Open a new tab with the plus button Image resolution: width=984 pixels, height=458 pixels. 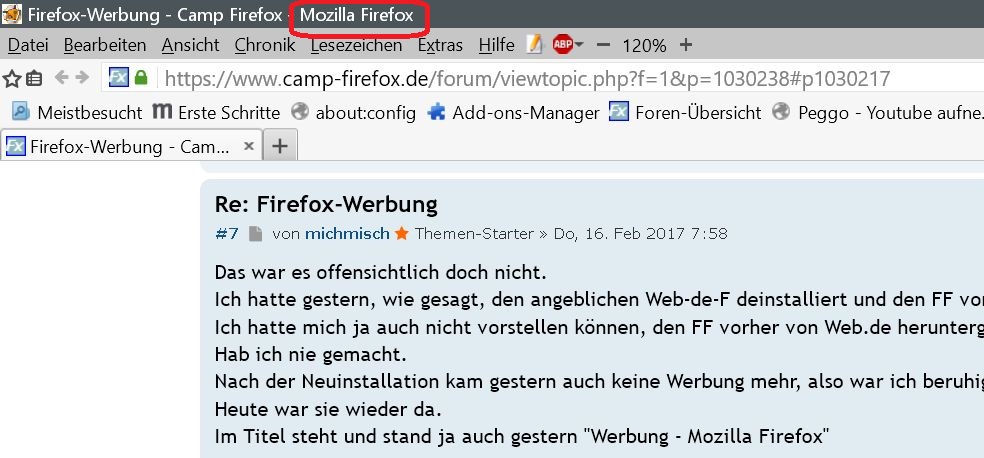(x=280, y=146)
